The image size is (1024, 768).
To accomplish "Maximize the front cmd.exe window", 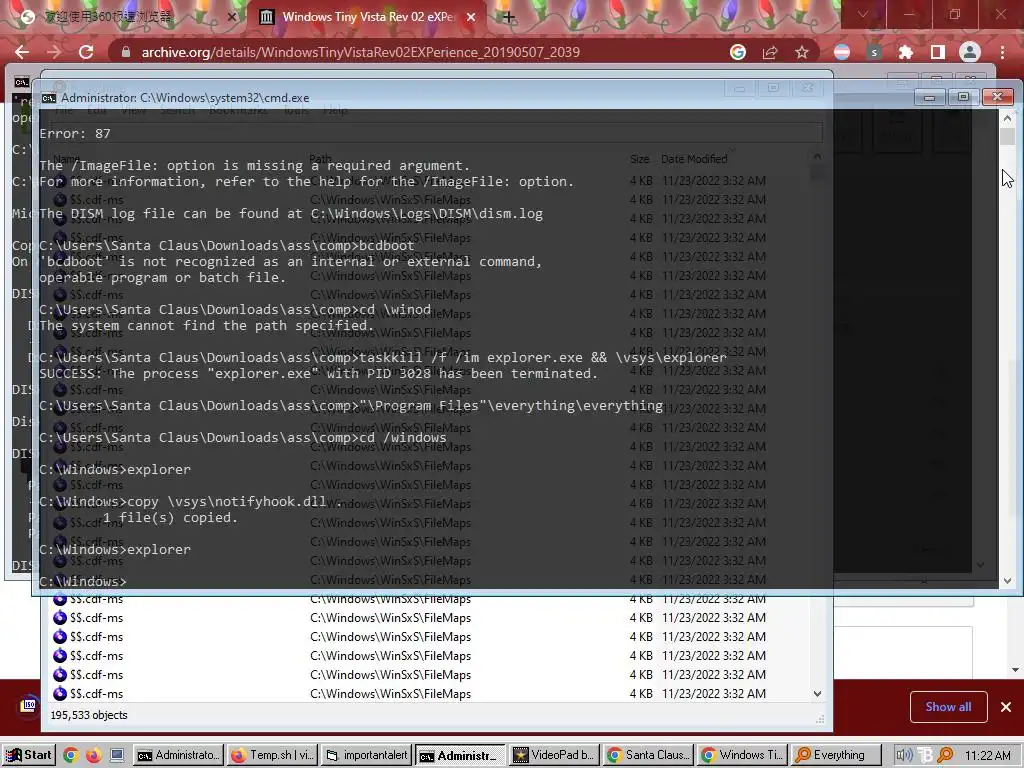I will pos(963,97).
